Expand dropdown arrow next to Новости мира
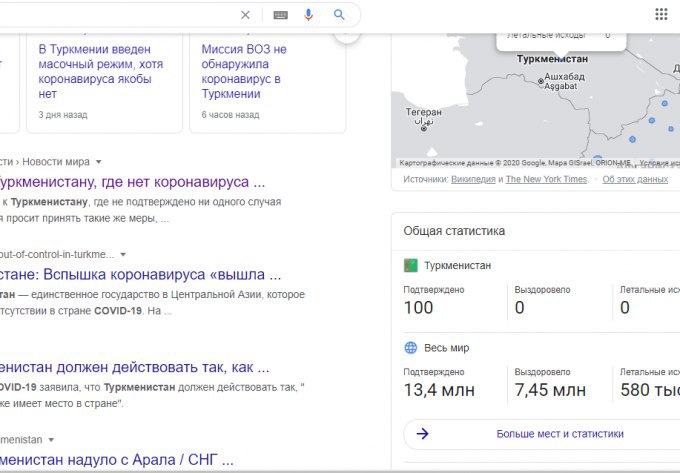680x473 pixels. pyautogui.click(x=98, y=162)
